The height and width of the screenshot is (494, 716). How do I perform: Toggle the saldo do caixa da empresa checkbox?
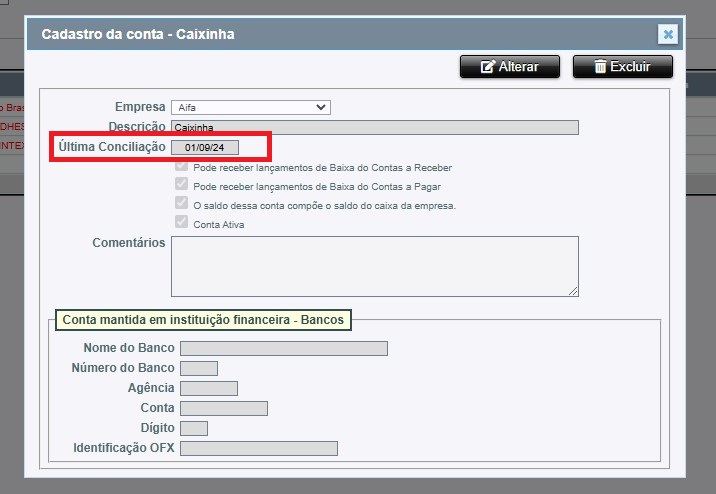coord(181,205)
